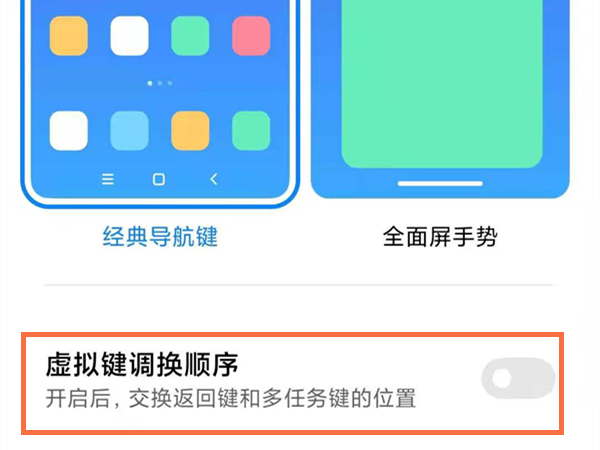Tap the 开启后,交换返回键和多任务键的位置 description
Viewport: 600px width, 450px height.
click(x=231, y=398)
